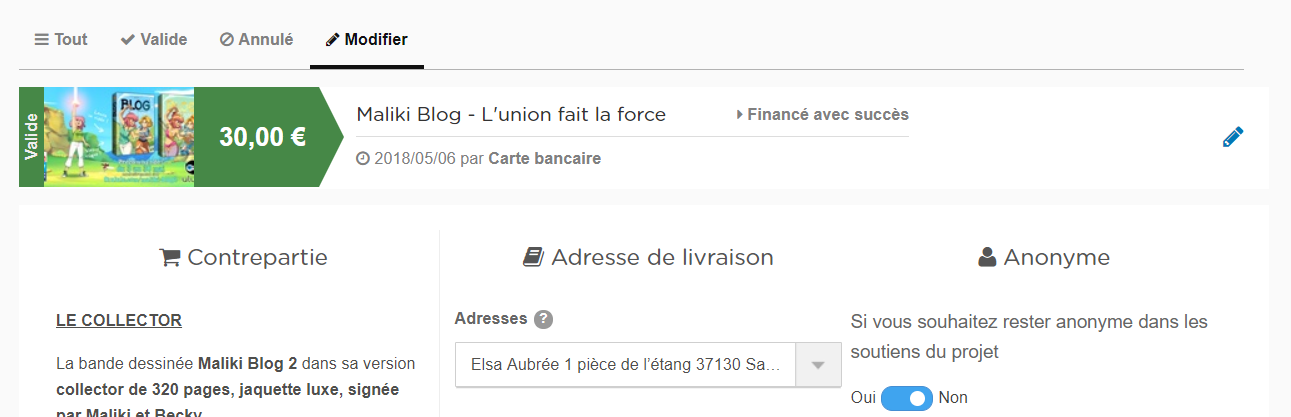The height and width of the screenshot is (417, 1291).
Task: Click the book icon beside Adresse de livraison
Action: tap(534, 258)
